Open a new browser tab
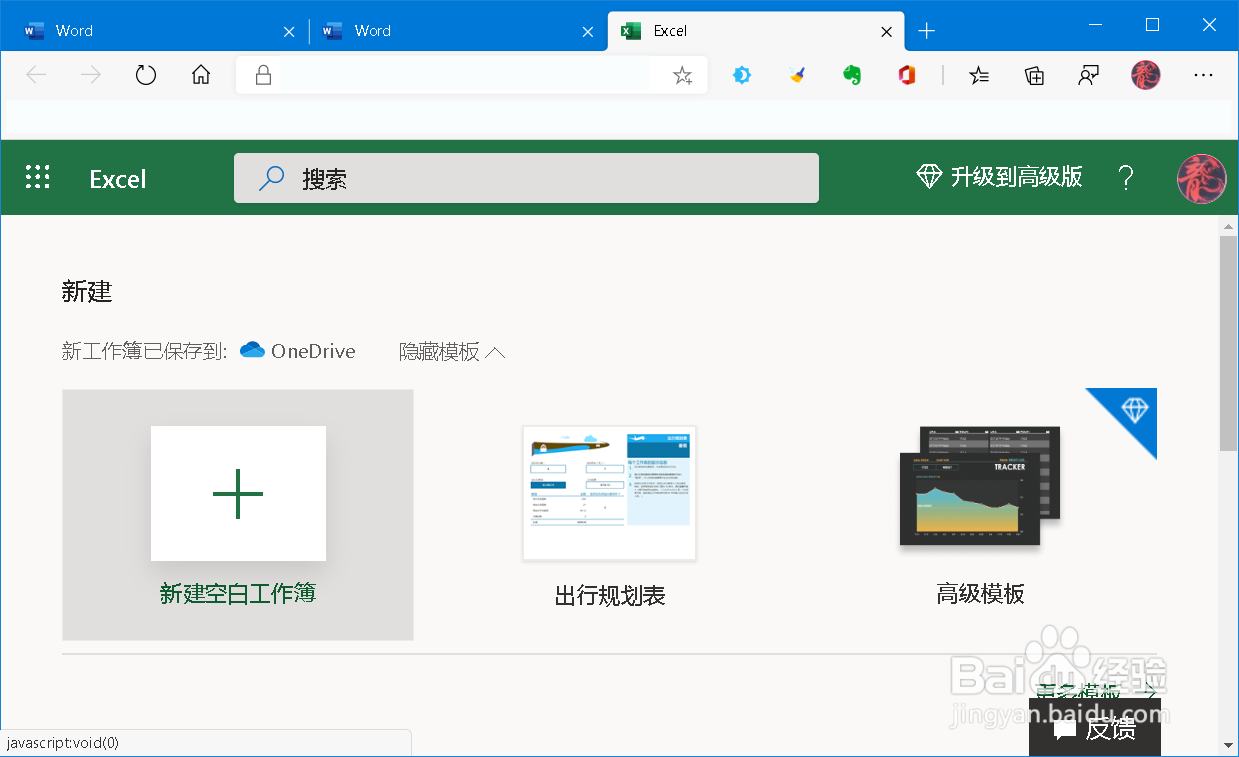Image resolution: width=1239 pixels, height=757 pixels. (926, 31)
